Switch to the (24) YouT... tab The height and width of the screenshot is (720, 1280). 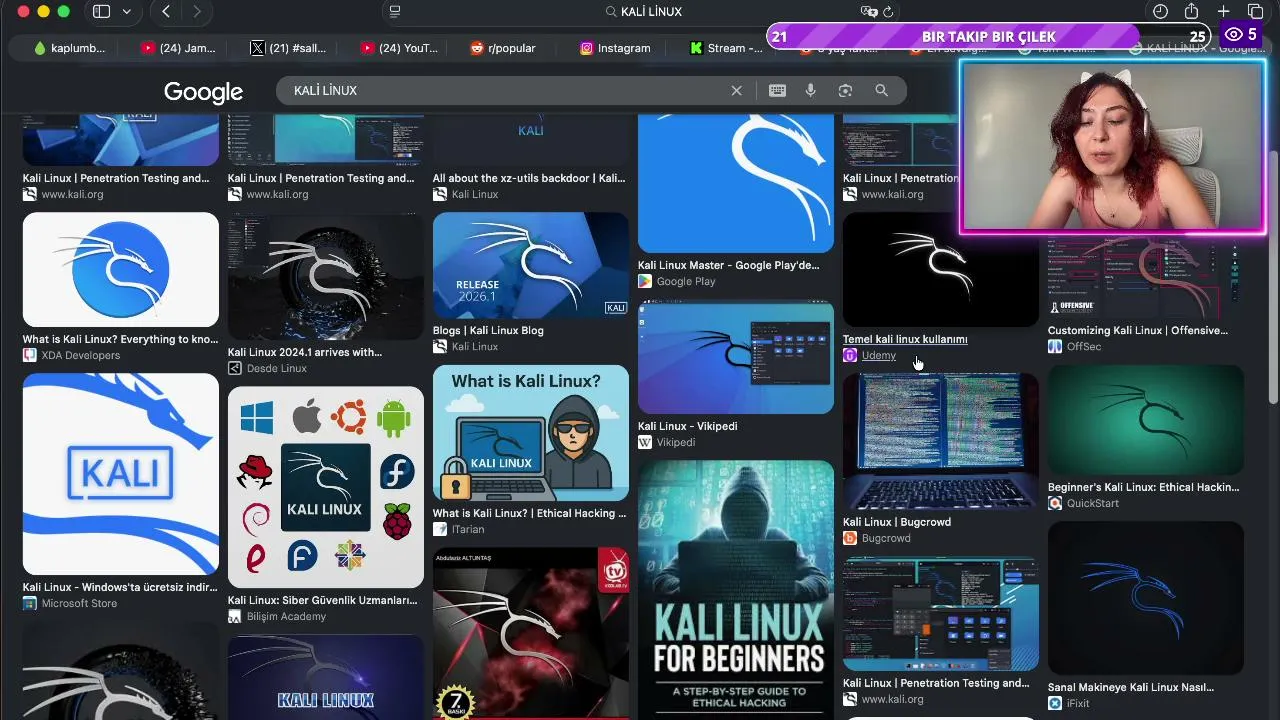pos(399,48)
